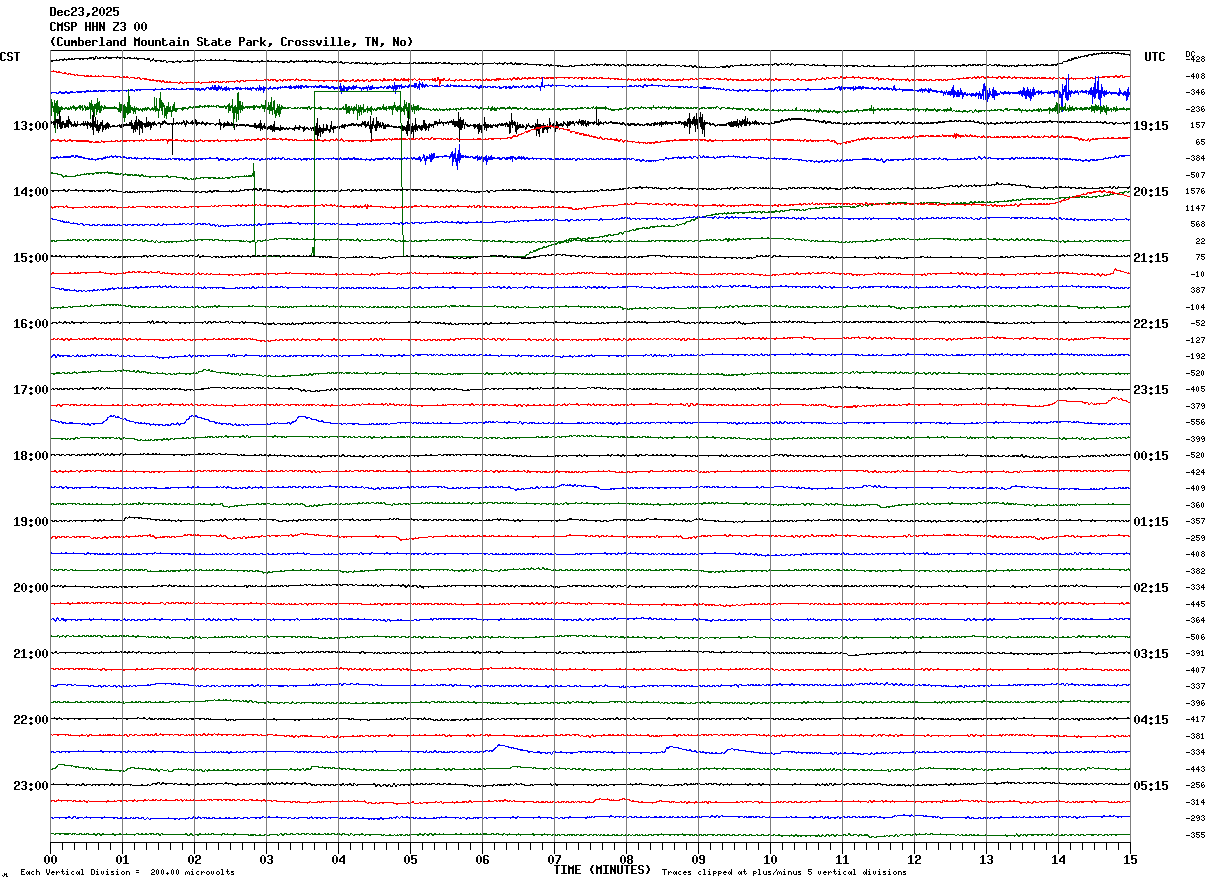Click the DC offset value -408
1210x886 pixels.
(x=1196, y=76)
